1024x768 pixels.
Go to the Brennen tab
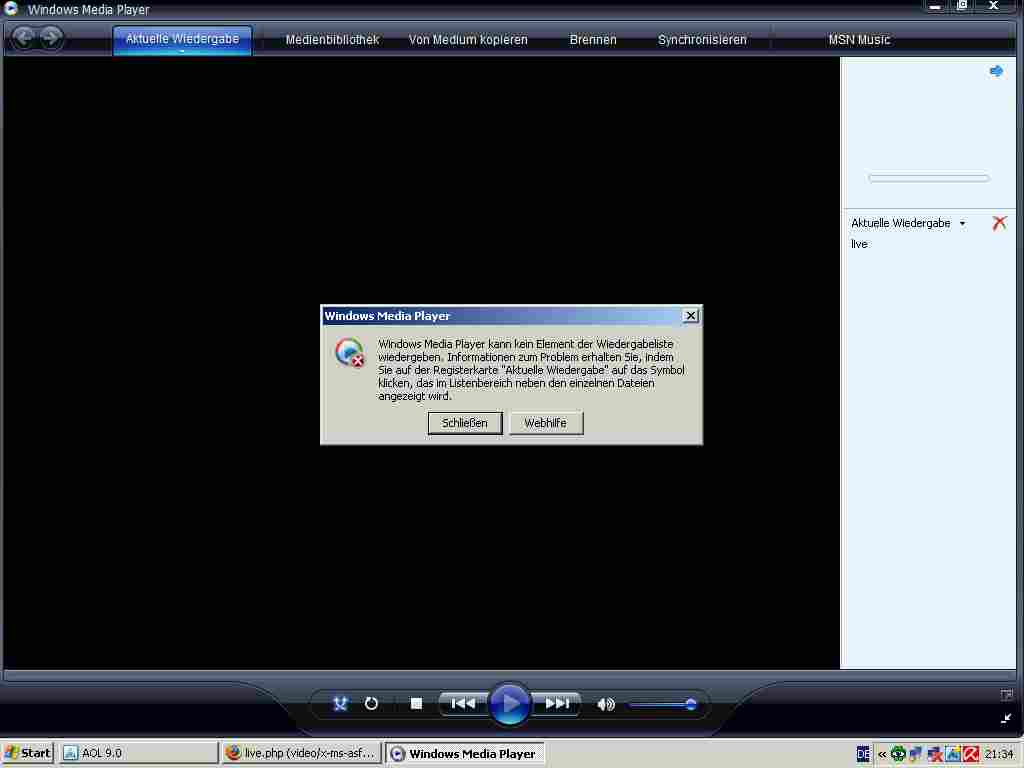pos(592,40)
